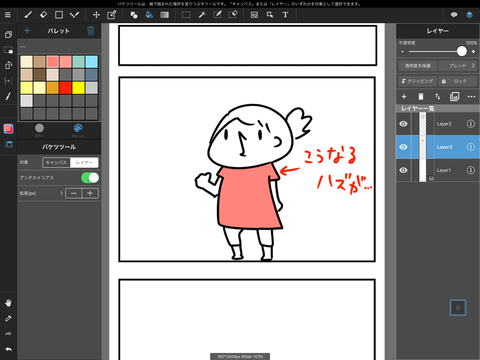Screen dimensions: 480x360
Task: Select the hand pan tool
Action: 8,303
